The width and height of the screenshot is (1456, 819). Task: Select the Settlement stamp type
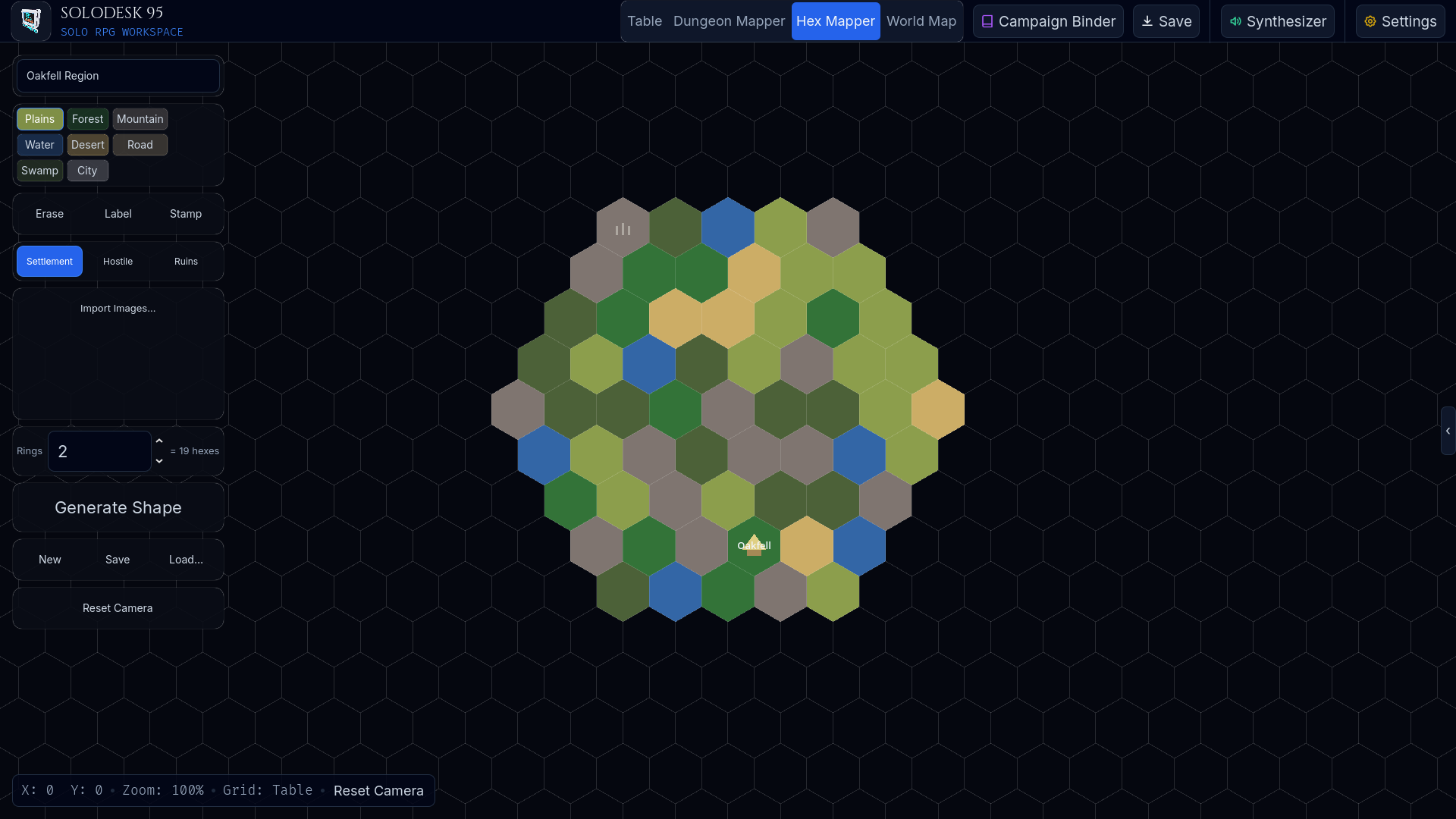coord(50,262)
